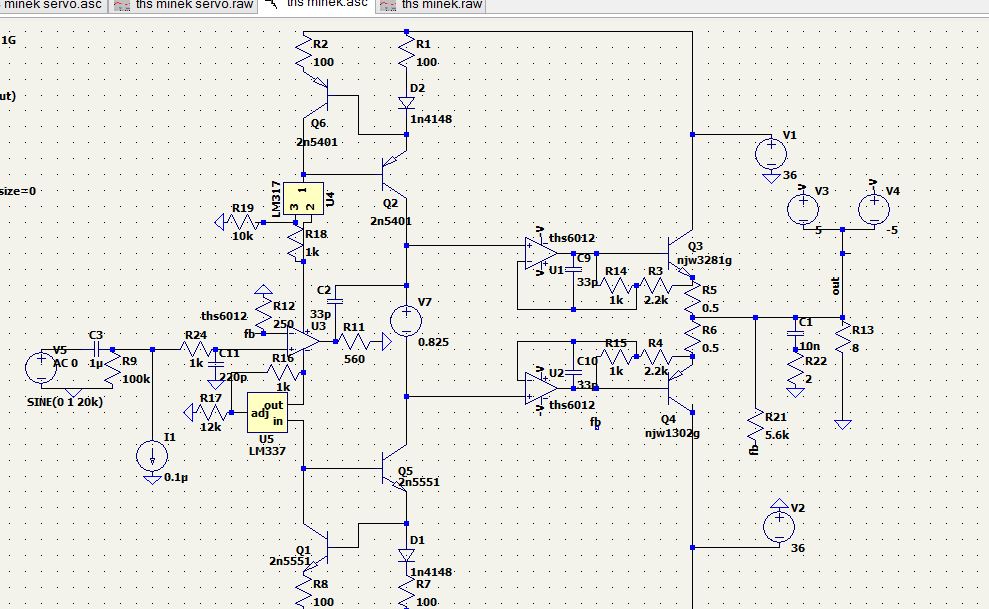Click the 'fb' label below R21
This screenshot has height=609, width=989.
pyautogui.click(x=753, y=450)
